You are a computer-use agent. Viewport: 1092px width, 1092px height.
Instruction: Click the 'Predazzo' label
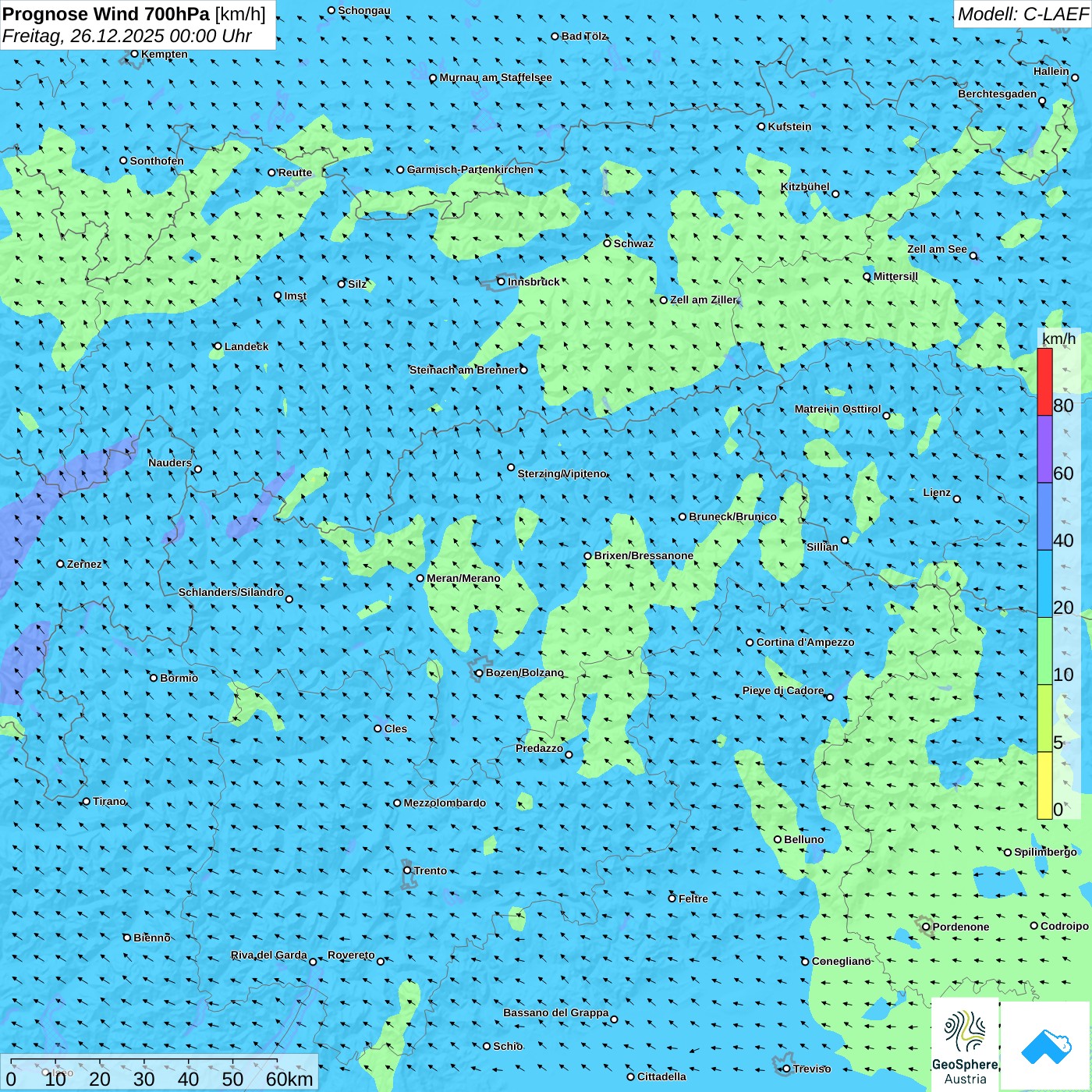[x=539, y=748]
